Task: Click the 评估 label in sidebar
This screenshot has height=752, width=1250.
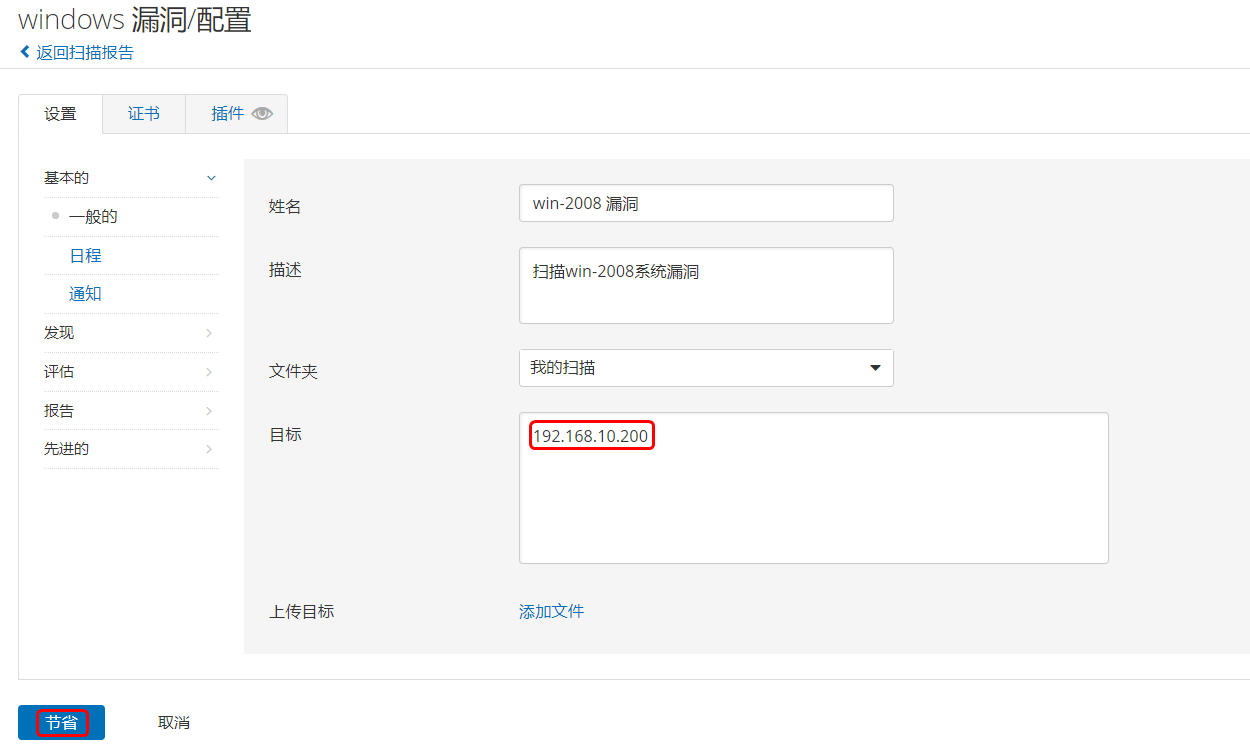Action: (59, 372)
